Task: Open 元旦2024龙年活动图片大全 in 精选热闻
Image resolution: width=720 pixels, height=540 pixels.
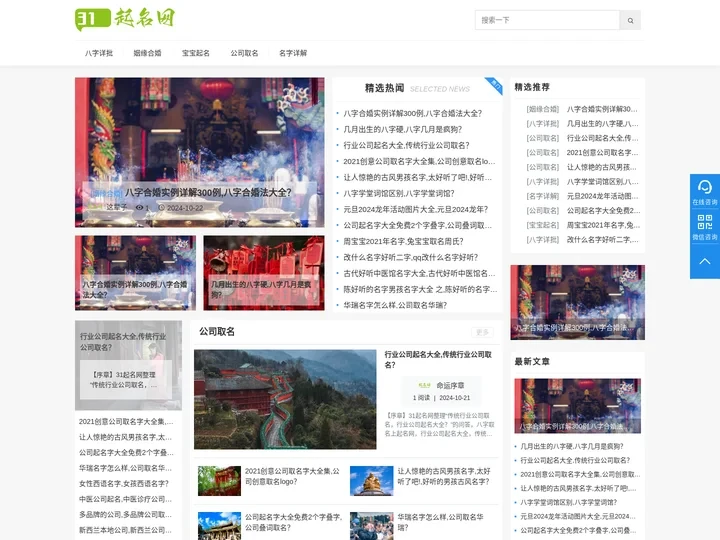Action: click(x=416, y=209)
